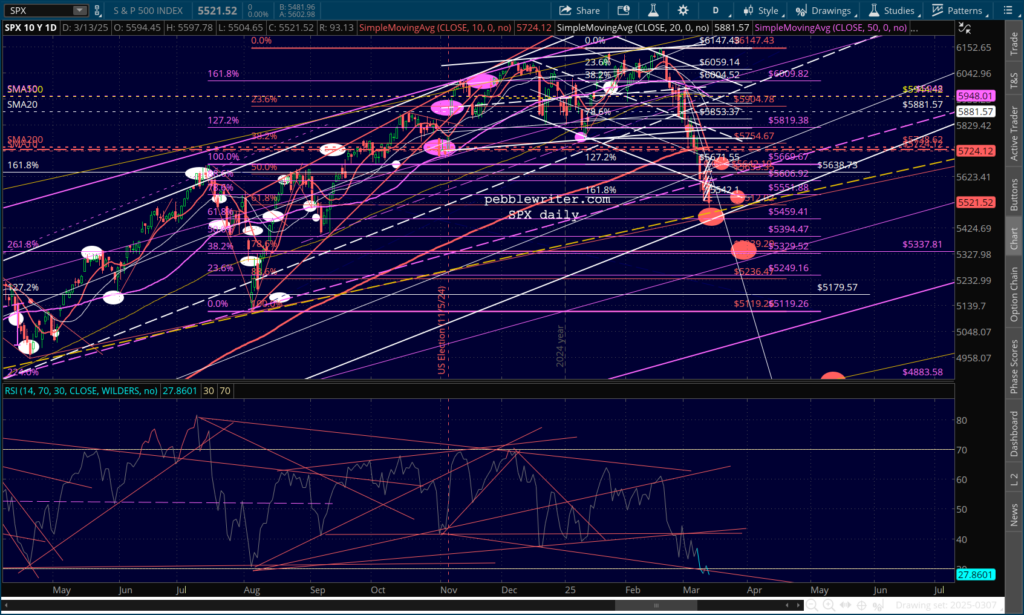Open the Patterns menu
Screen dimensions: 1024x615
[958, 10]
